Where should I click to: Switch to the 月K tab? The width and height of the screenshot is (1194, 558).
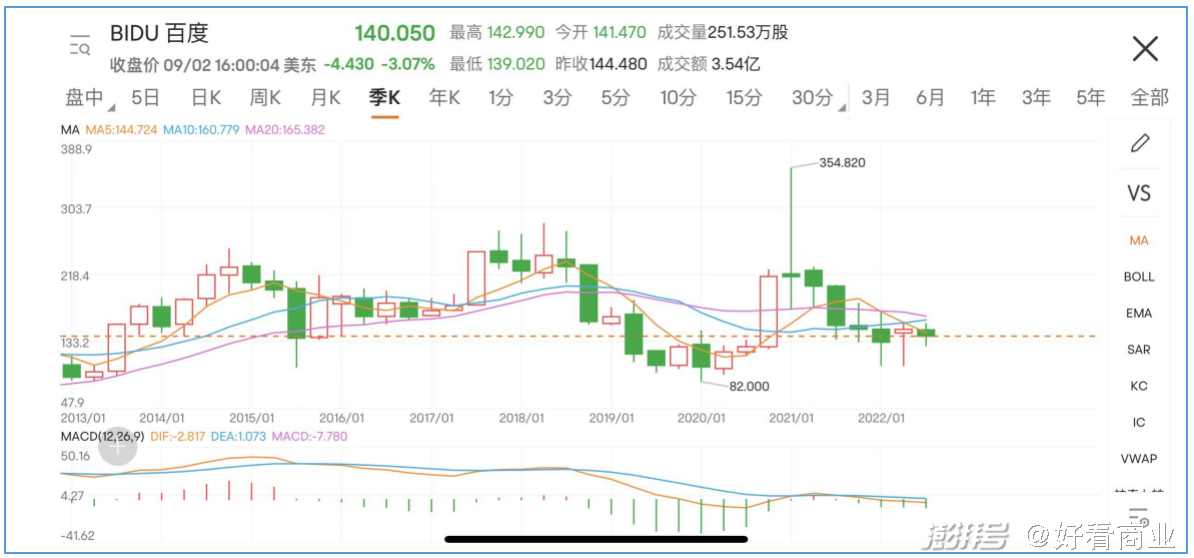[325, 97]
